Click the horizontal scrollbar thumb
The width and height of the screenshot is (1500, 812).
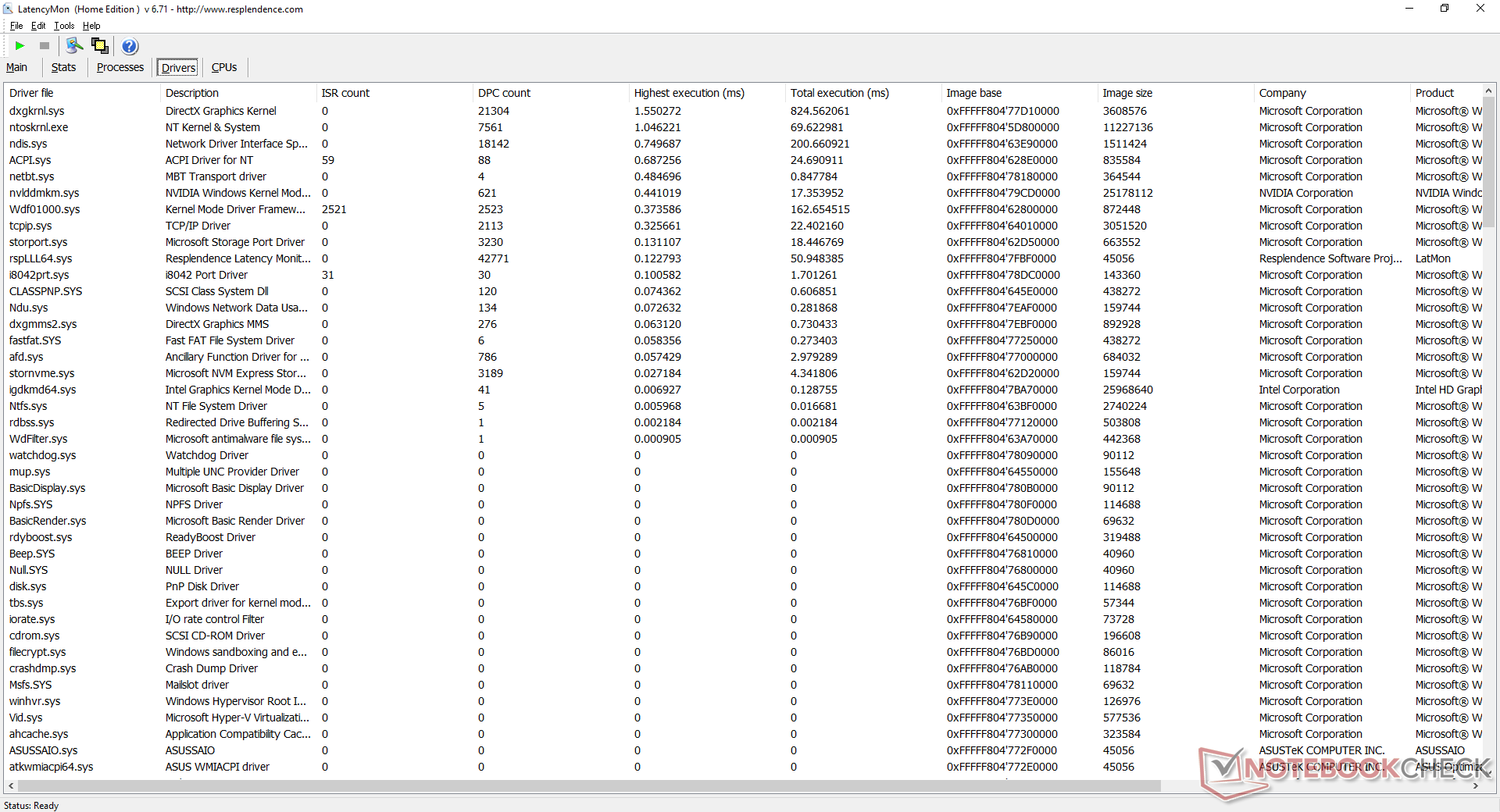tap(588, 785)
